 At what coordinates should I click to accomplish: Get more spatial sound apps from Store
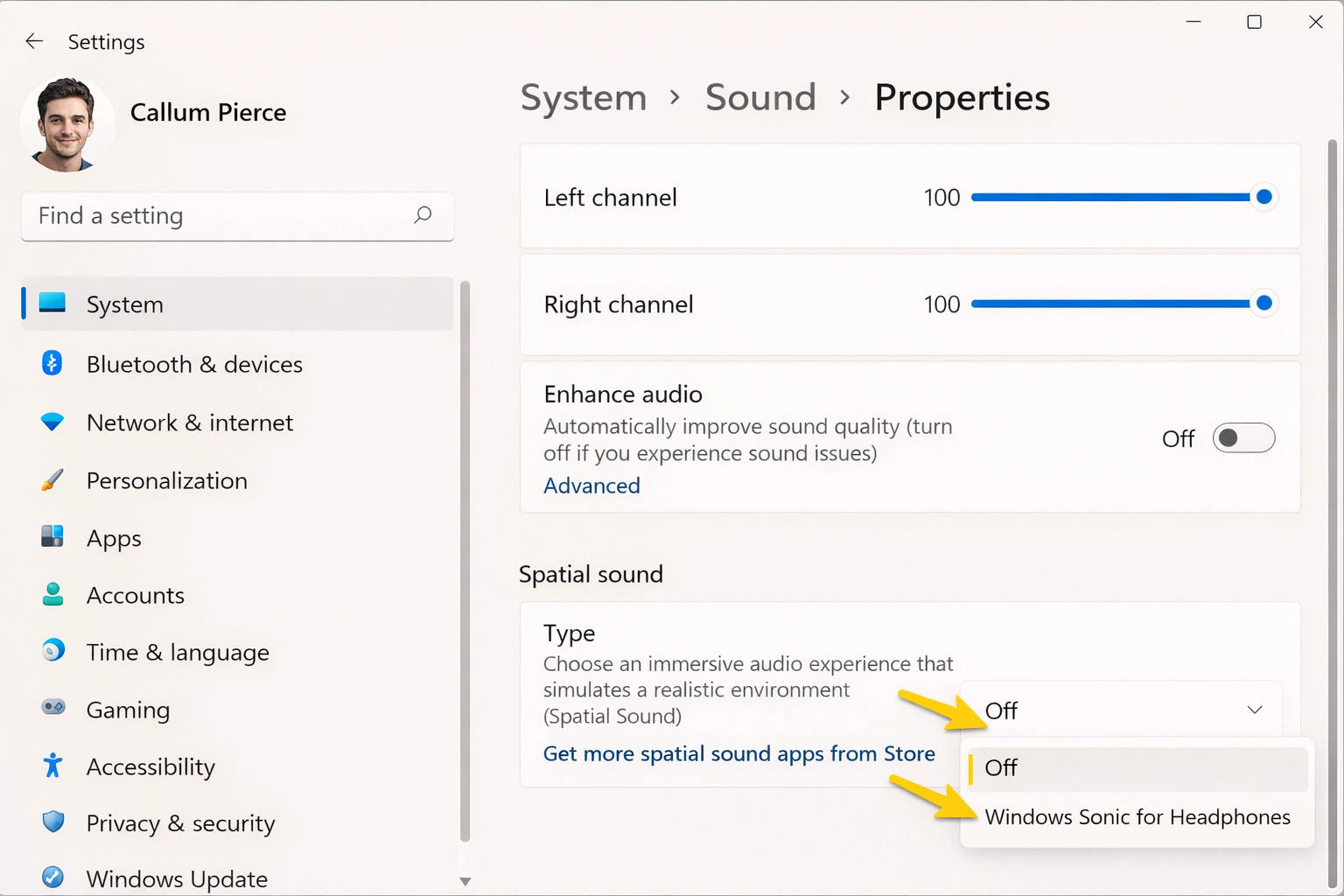tap(739, 753)
